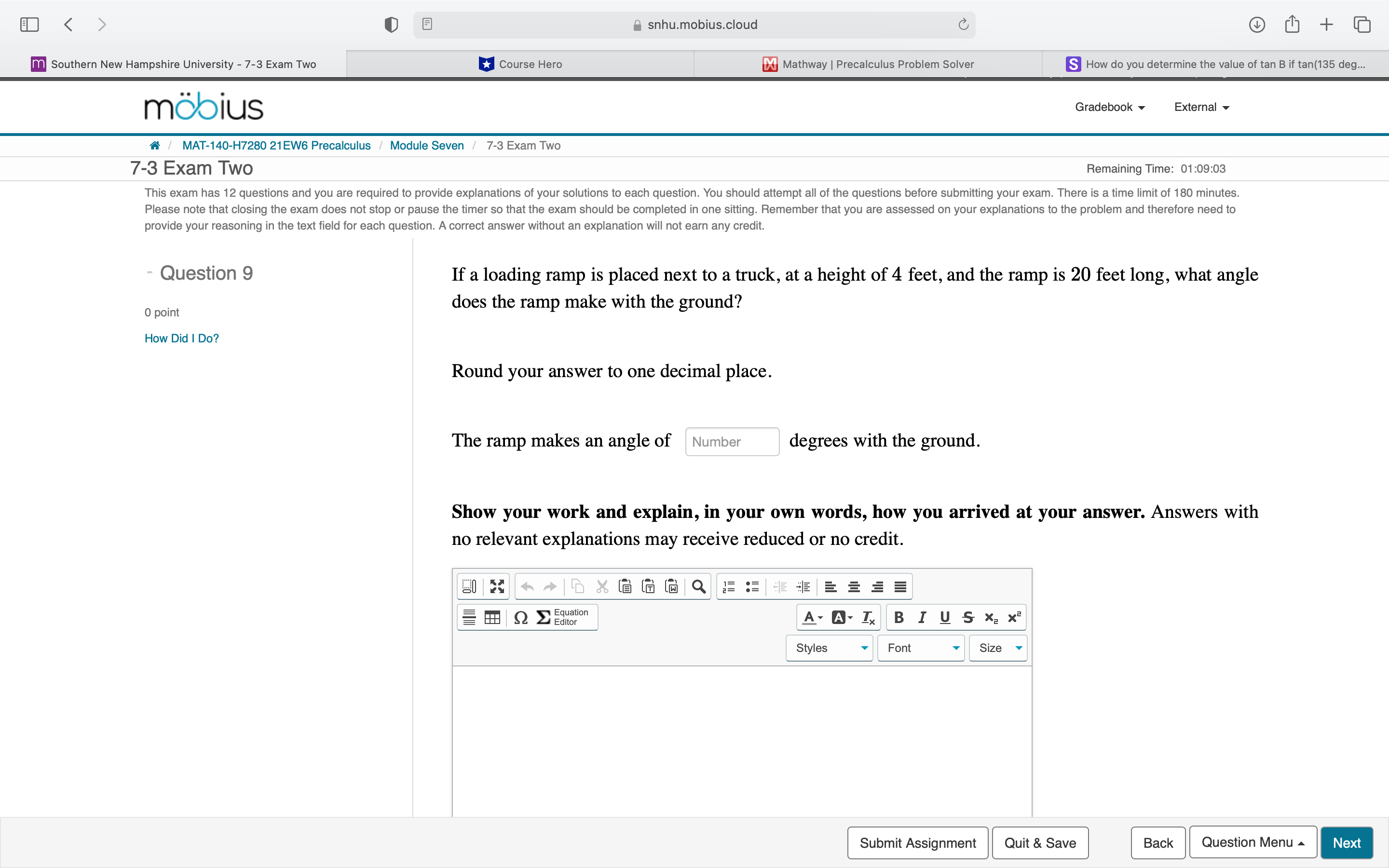
Task: Switch to the Course Hero browser tab
Action: click(519, 64)
